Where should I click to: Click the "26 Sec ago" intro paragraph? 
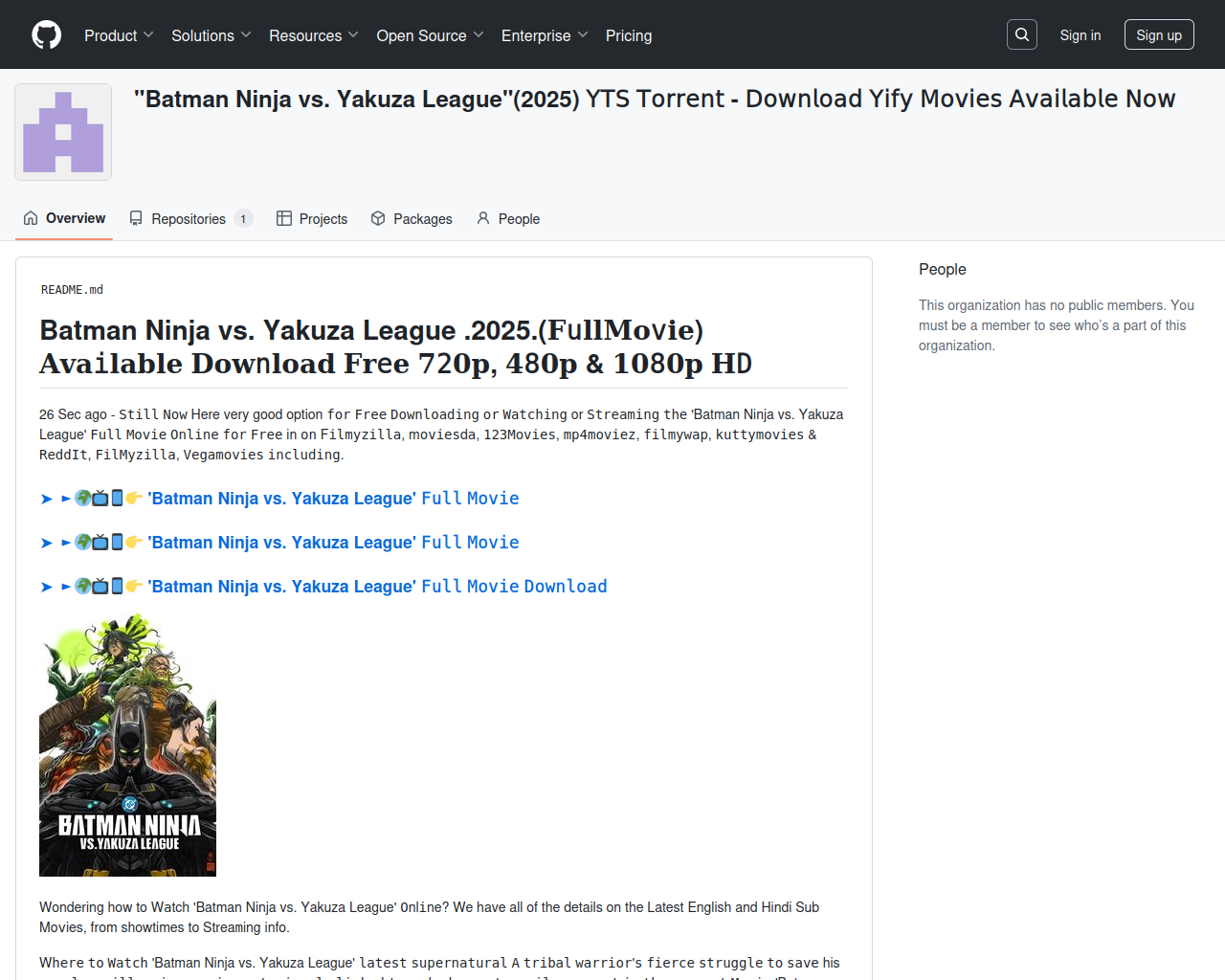click(x=441, y=434)
